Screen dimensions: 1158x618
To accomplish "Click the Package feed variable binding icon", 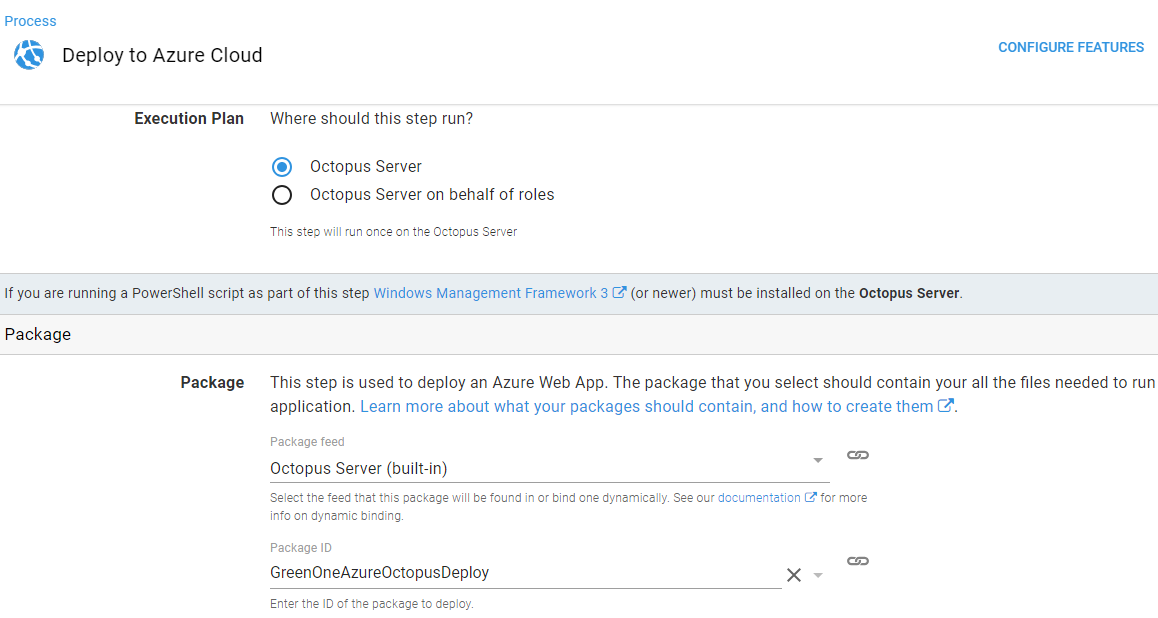I will point(857,455).
